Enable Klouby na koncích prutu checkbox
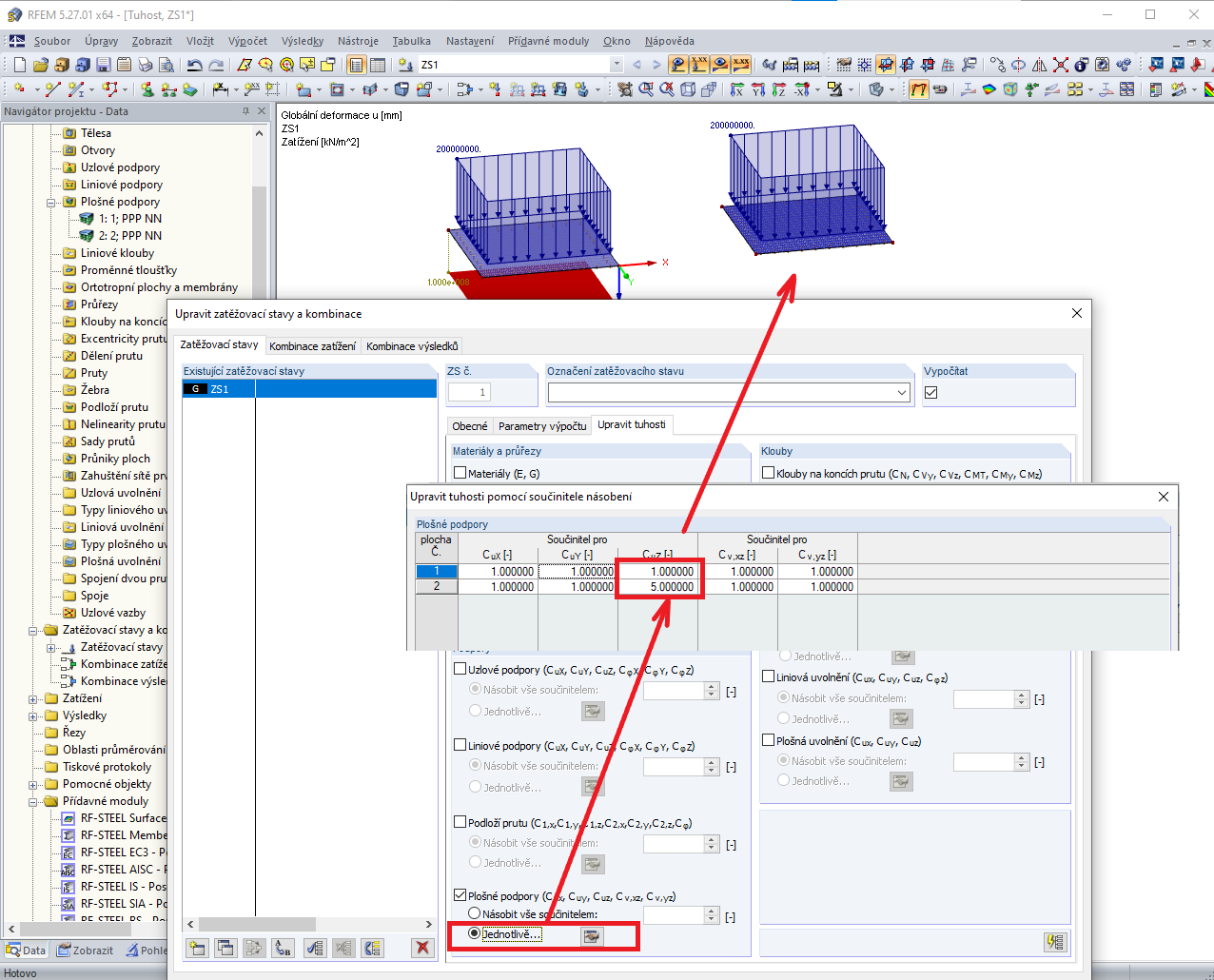 pyautogui.click(x=769, y=473)
